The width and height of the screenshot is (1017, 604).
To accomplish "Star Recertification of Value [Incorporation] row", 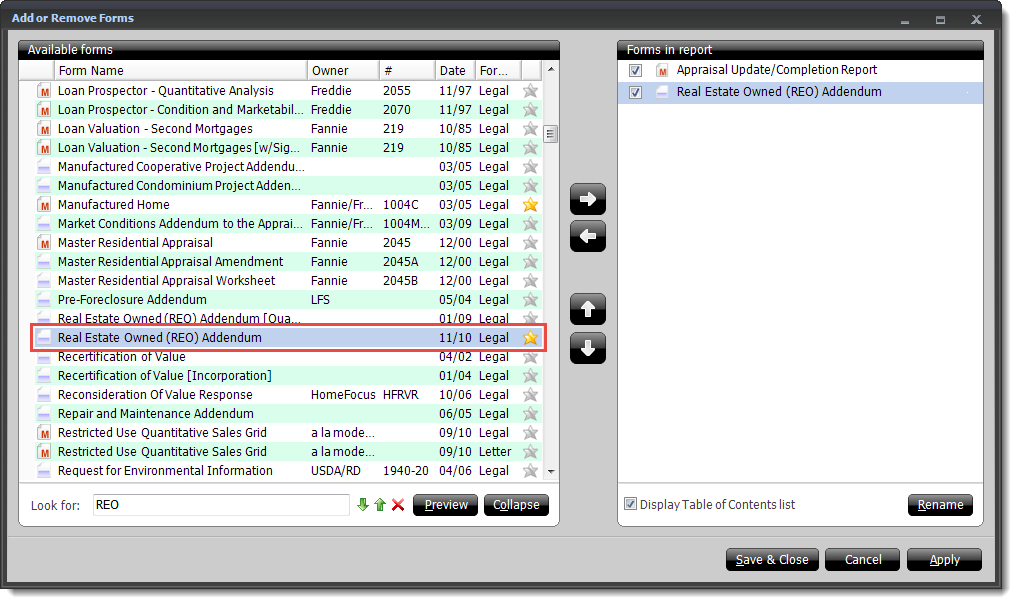I will point(531,376).
